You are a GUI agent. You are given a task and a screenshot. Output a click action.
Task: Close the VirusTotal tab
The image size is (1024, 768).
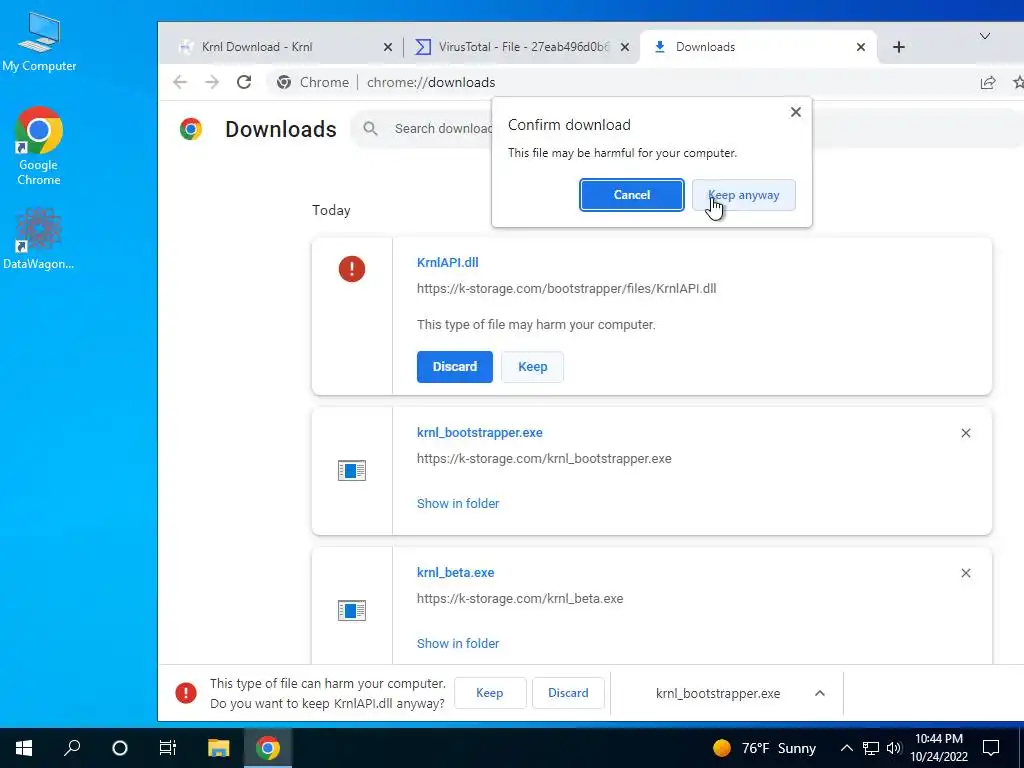[625, 47]
